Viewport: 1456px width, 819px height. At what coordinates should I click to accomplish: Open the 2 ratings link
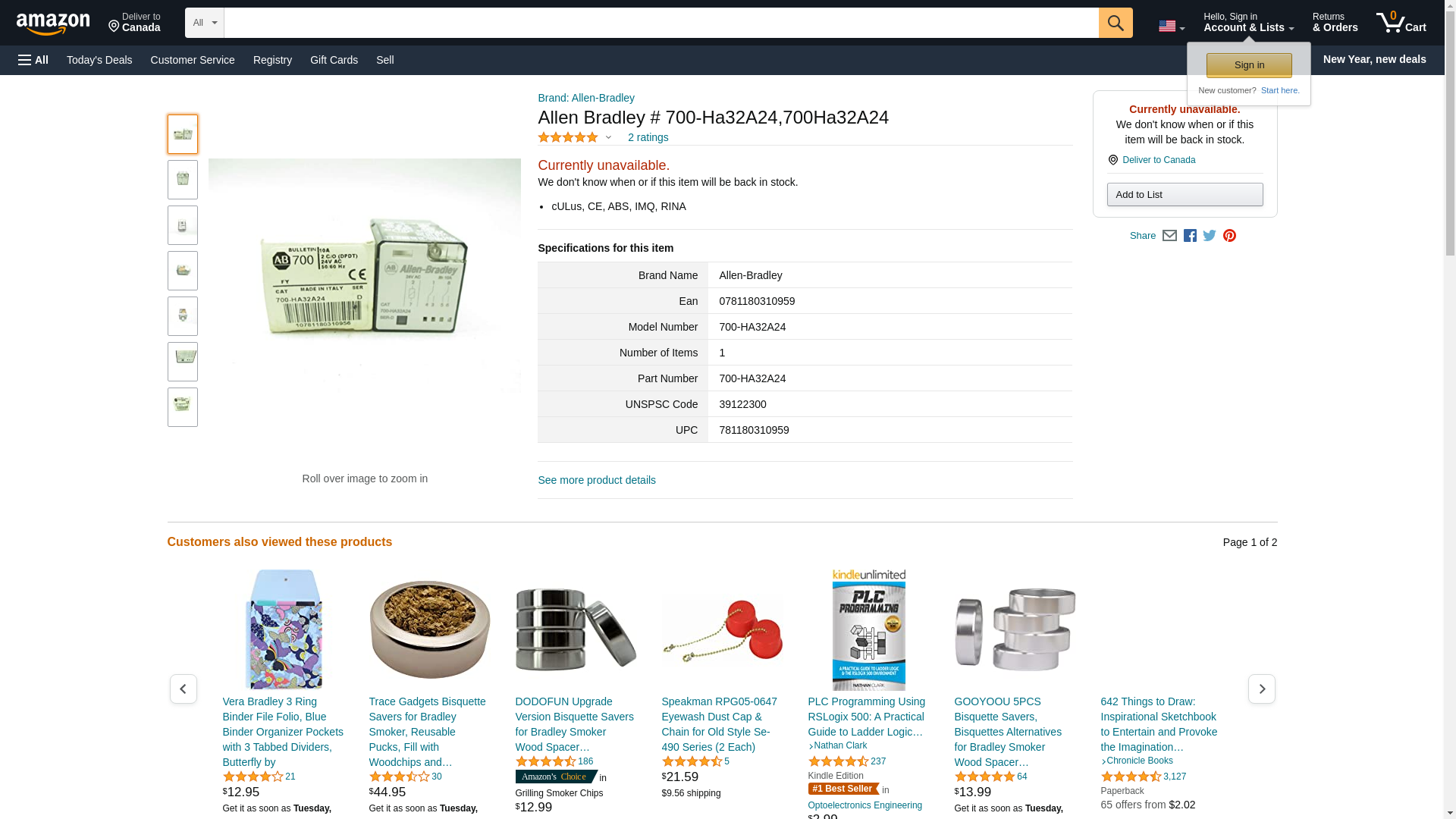click(x=648, y=137)
